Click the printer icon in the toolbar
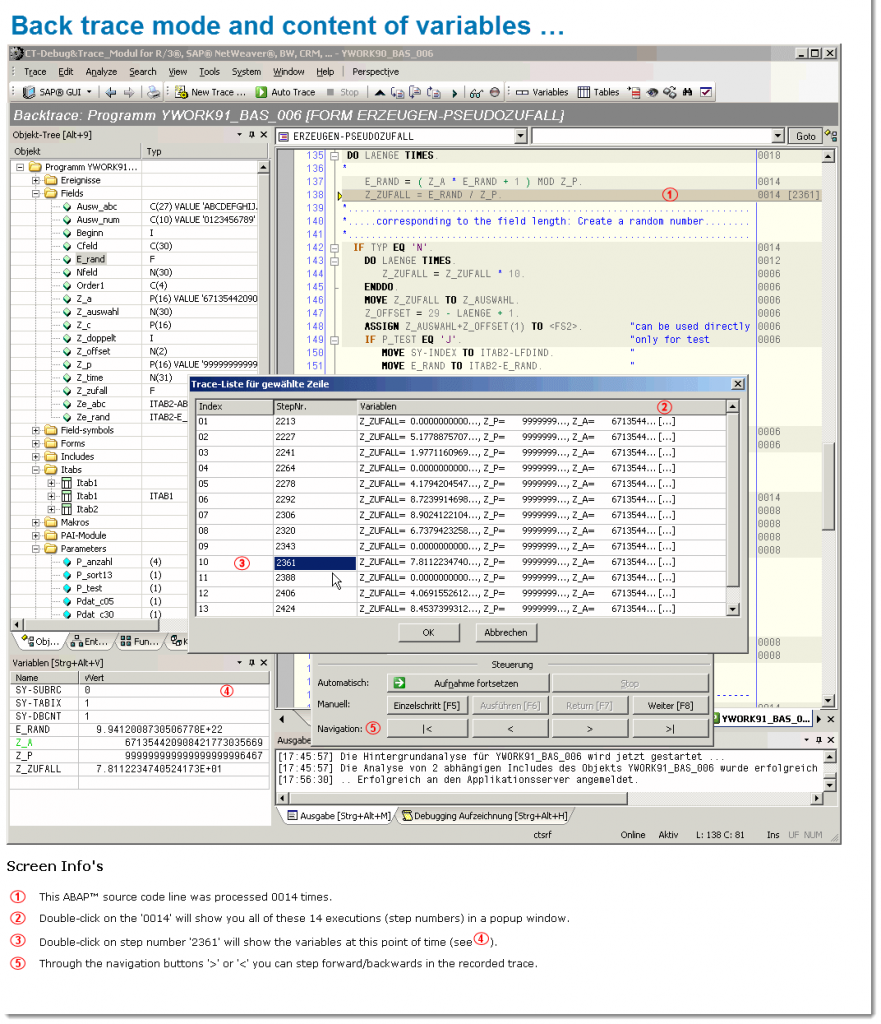This screenshot has width=881, height=1024. click(x=152, y=92)
